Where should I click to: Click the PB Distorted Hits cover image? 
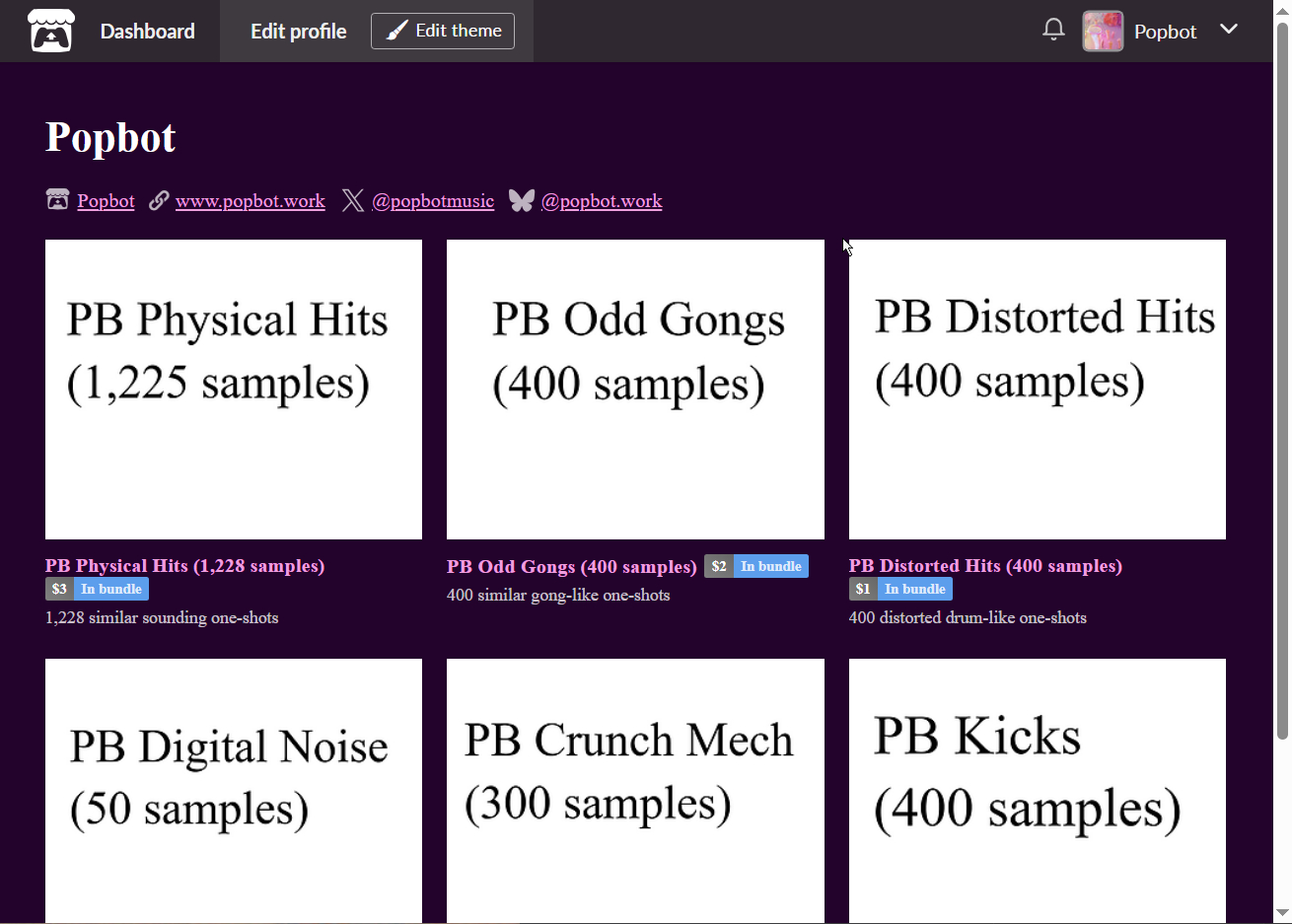point(1037,389)
